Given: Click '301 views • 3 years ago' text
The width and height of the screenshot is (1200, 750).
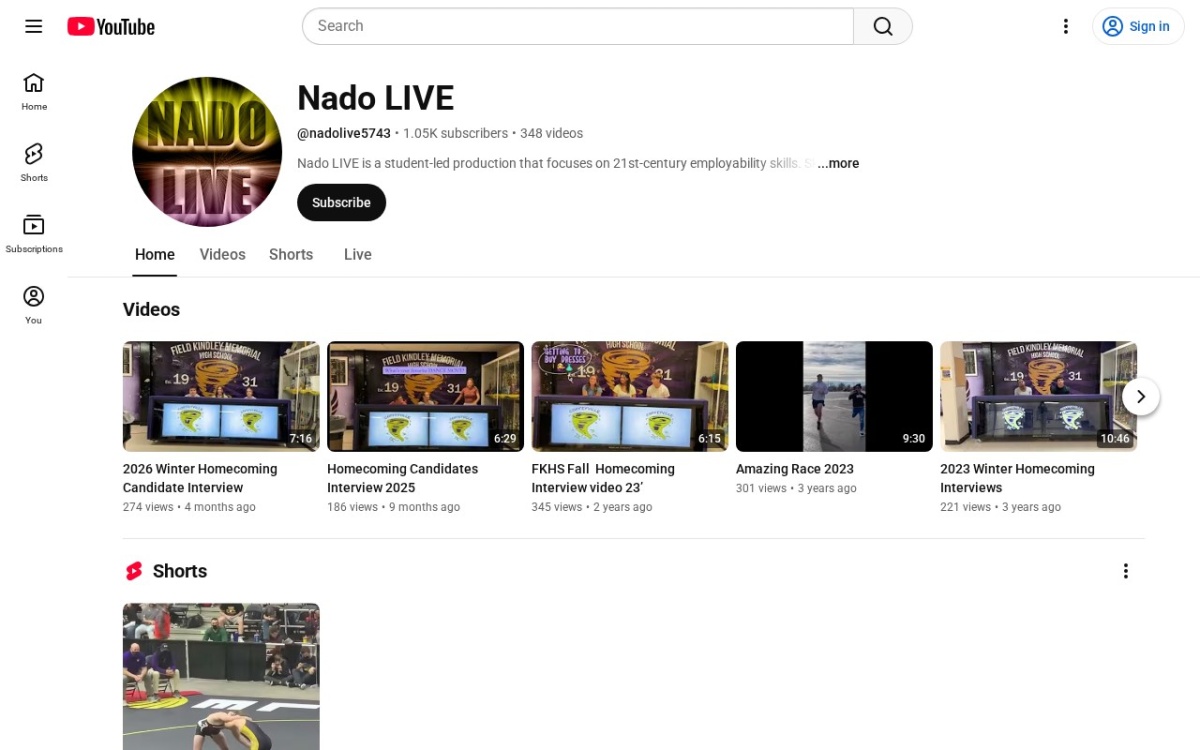Looking at the screenshot, I should pos(796,488).
